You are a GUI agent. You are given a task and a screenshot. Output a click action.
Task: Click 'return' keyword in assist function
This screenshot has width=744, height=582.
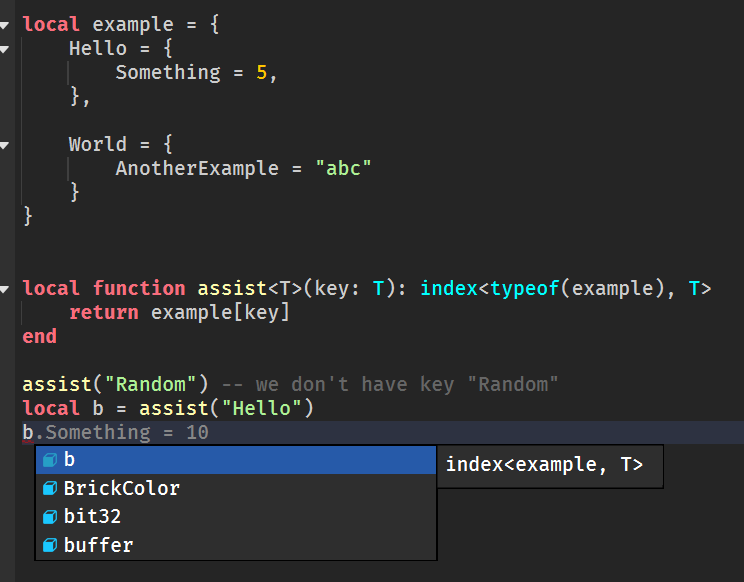coord(104,313)
